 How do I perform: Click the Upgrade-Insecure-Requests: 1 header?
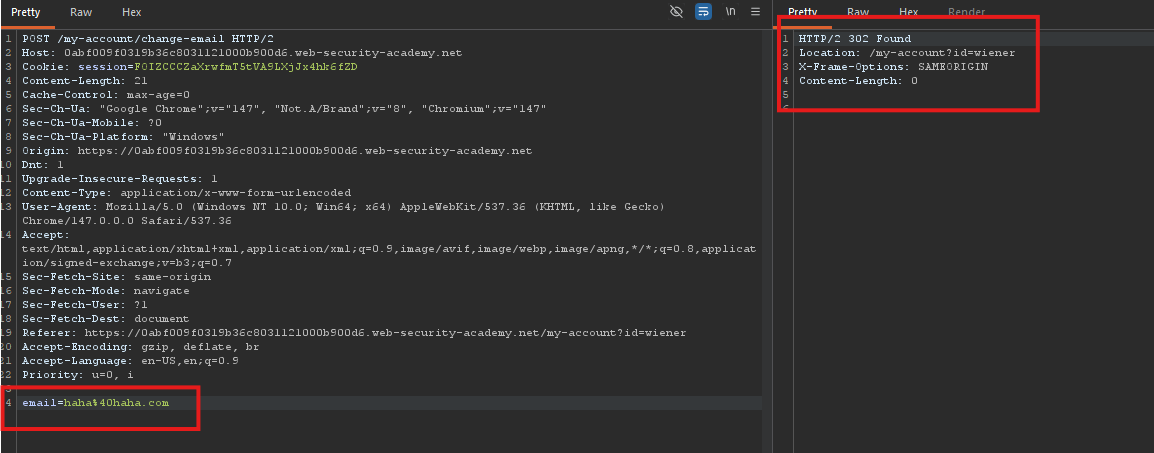(120, 179)
